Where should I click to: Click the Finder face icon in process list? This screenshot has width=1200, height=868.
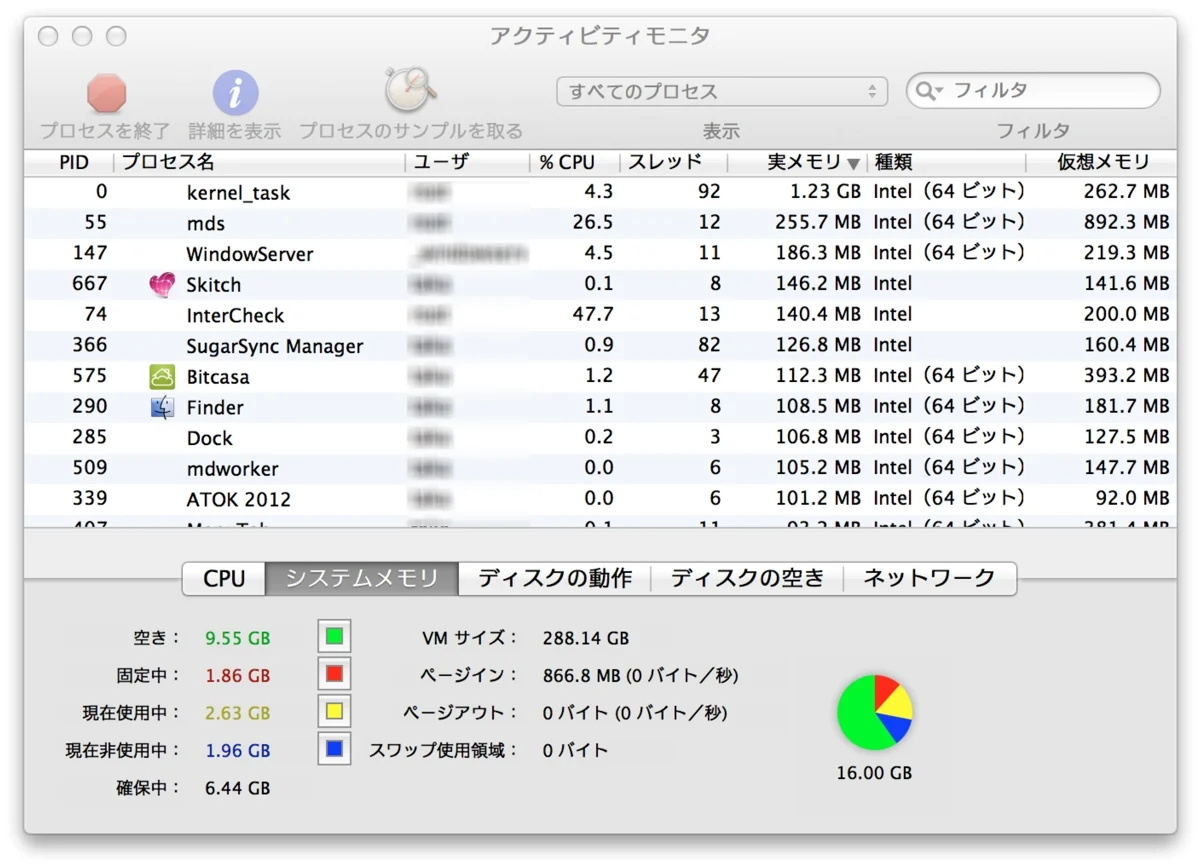point(162,407)
